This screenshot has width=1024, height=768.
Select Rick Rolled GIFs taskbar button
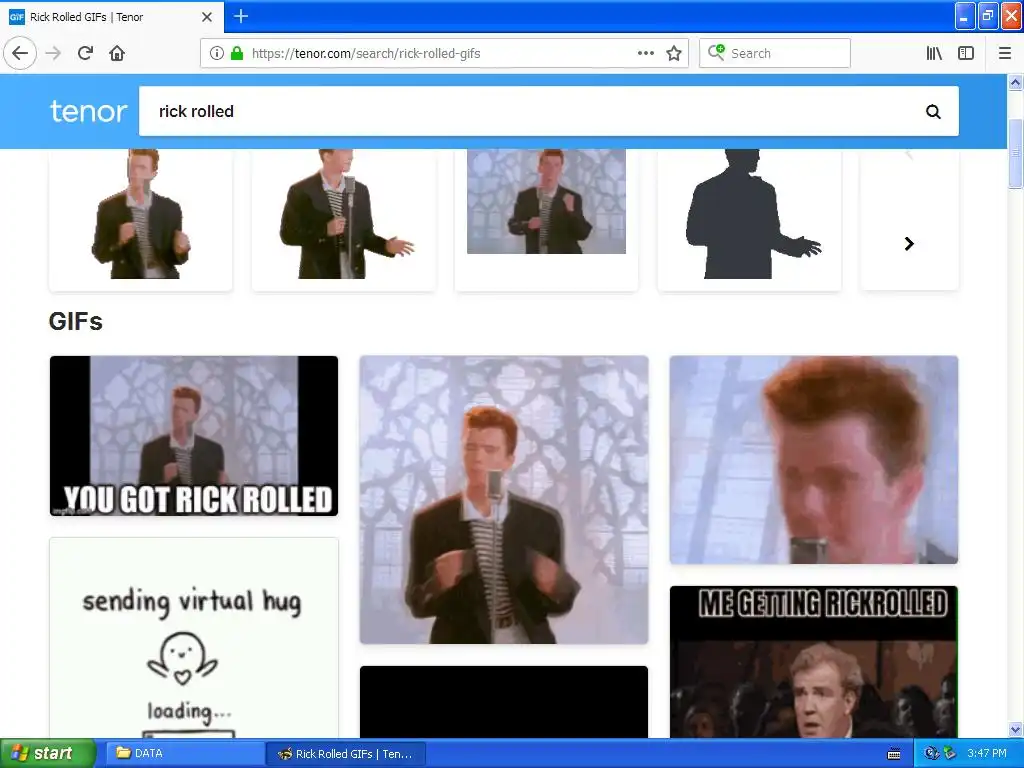coord(347,753)
